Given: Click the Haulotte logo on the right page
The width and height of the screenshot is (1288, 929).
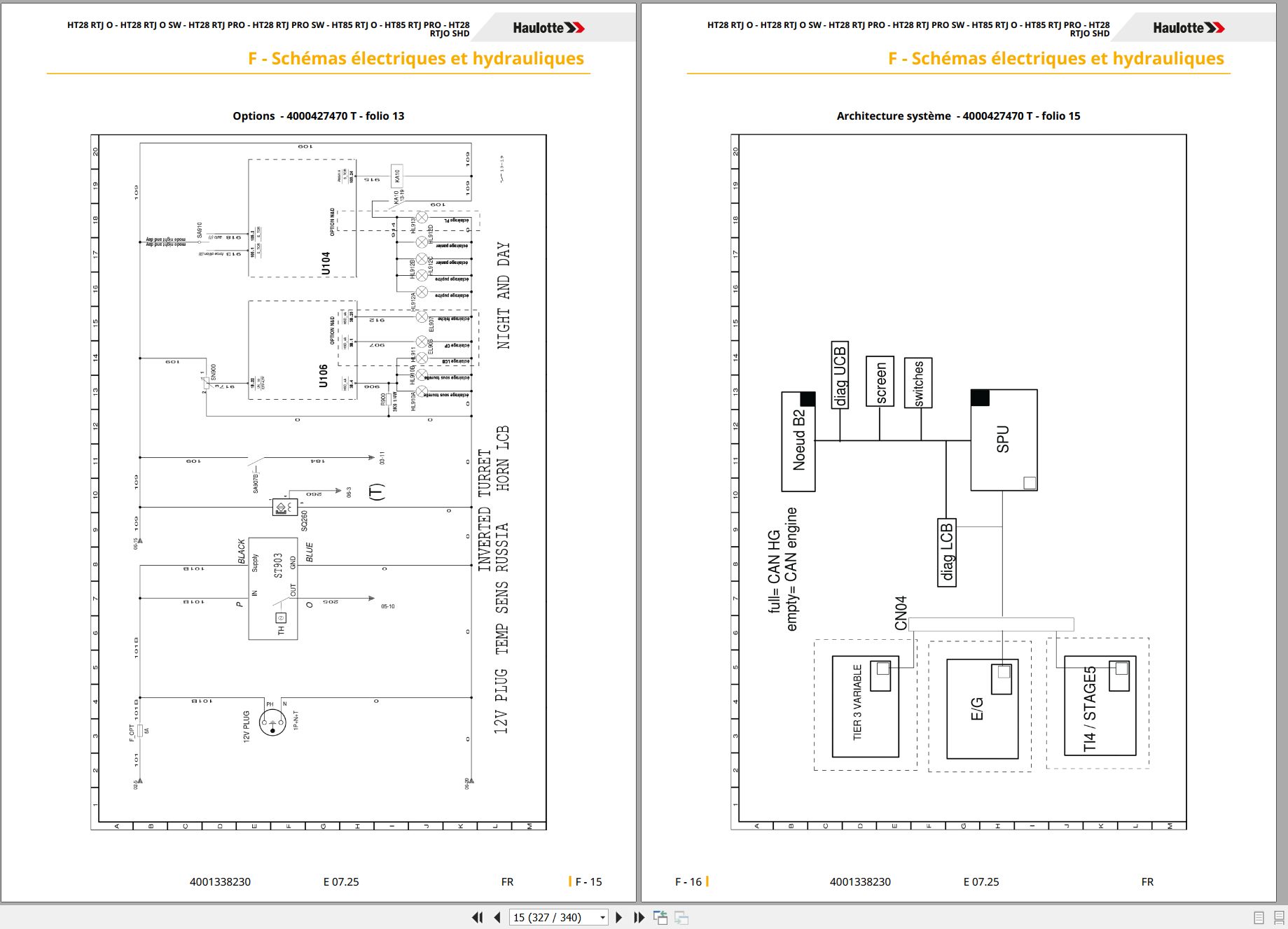Looking at the screenshot, I should (x=1189, y=28).
